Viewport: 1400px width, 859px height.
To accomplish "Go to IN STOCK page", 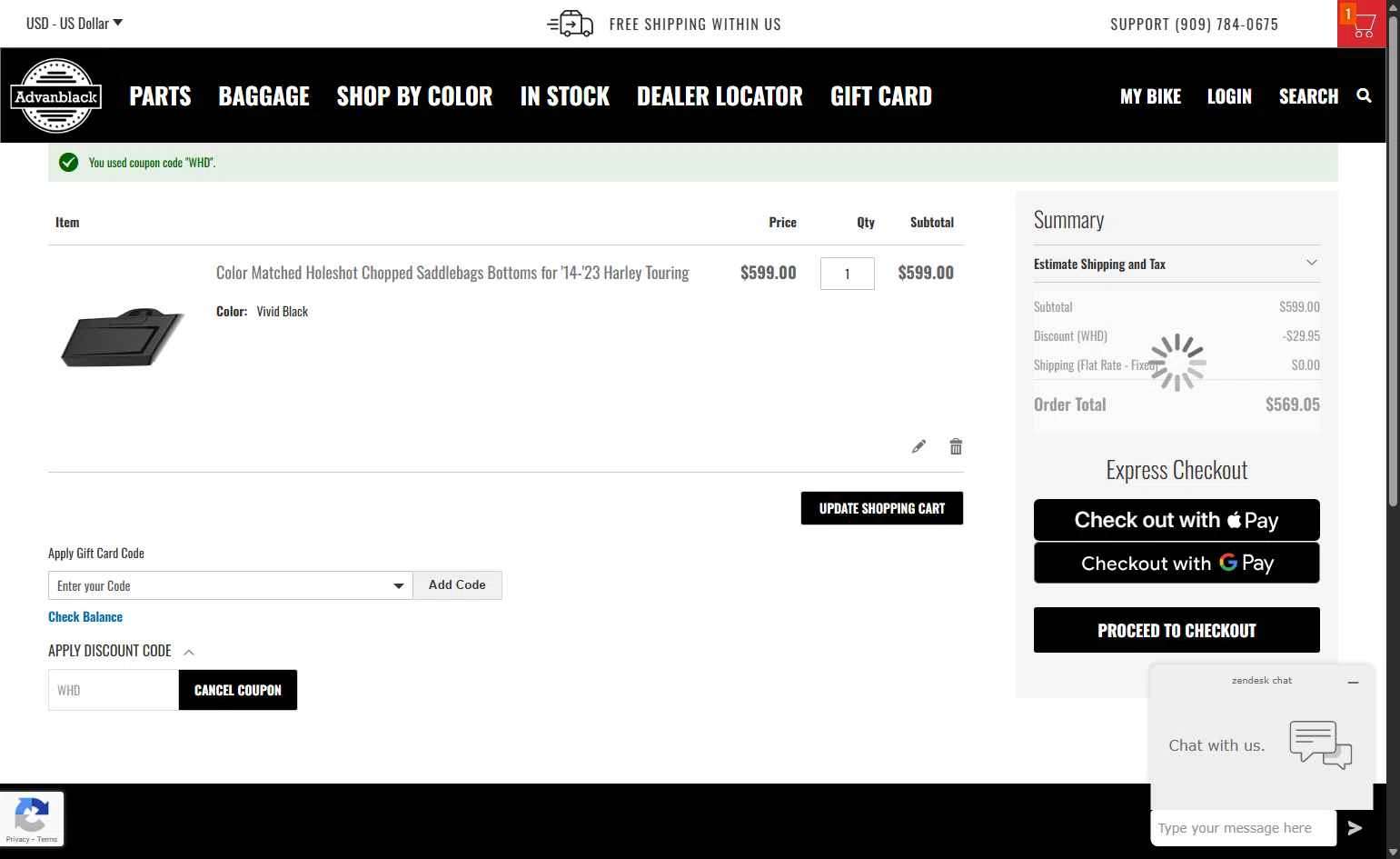I will pos(564,96).
